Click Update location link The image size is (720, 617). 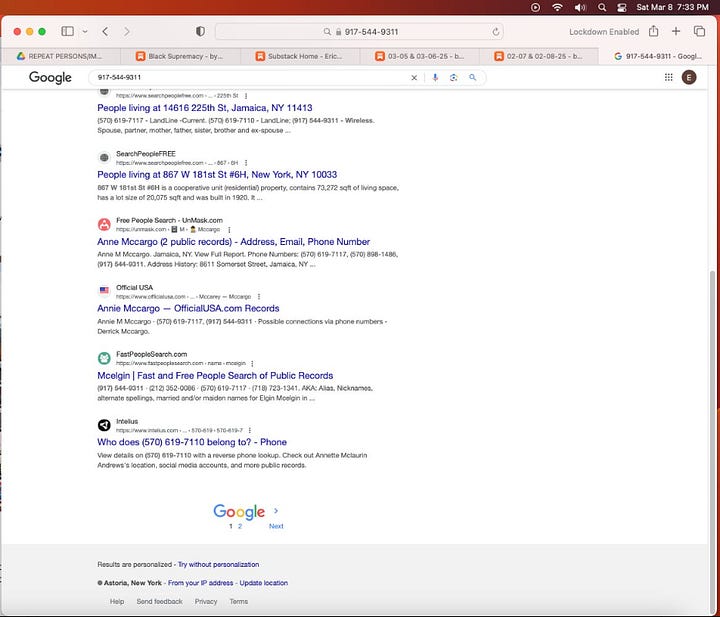(264, 583)
